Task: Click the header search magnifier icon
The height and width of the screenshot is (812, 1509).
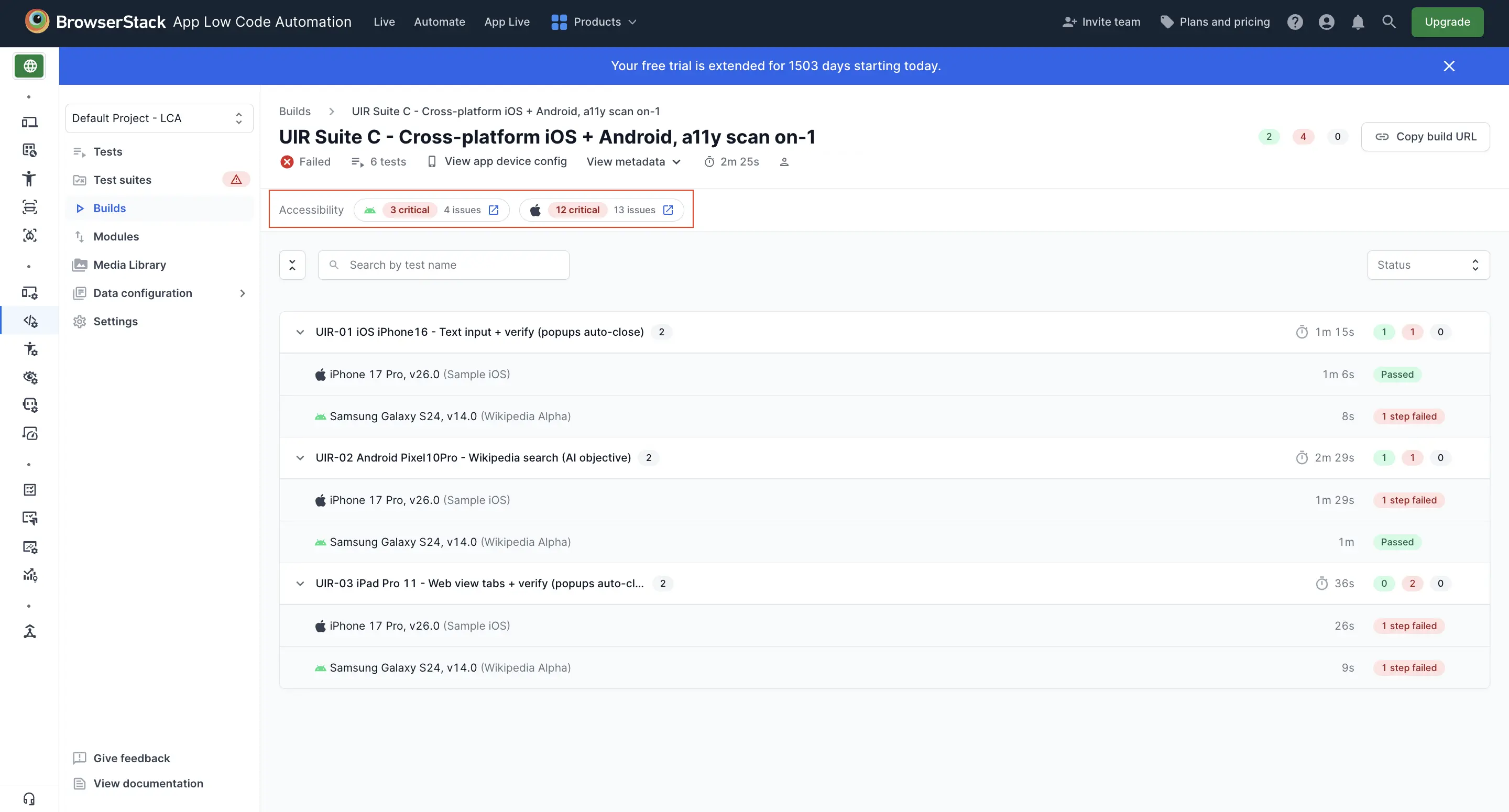Action: coord(1389,21)
